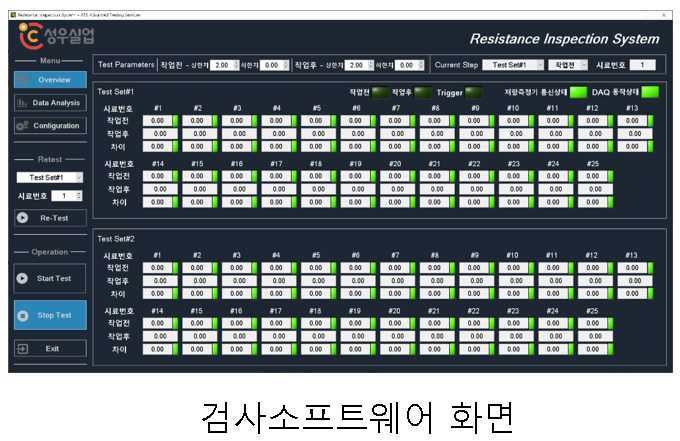Click Test Set#2 sample #5 작업후 value
680x441 pixels.
318,281
